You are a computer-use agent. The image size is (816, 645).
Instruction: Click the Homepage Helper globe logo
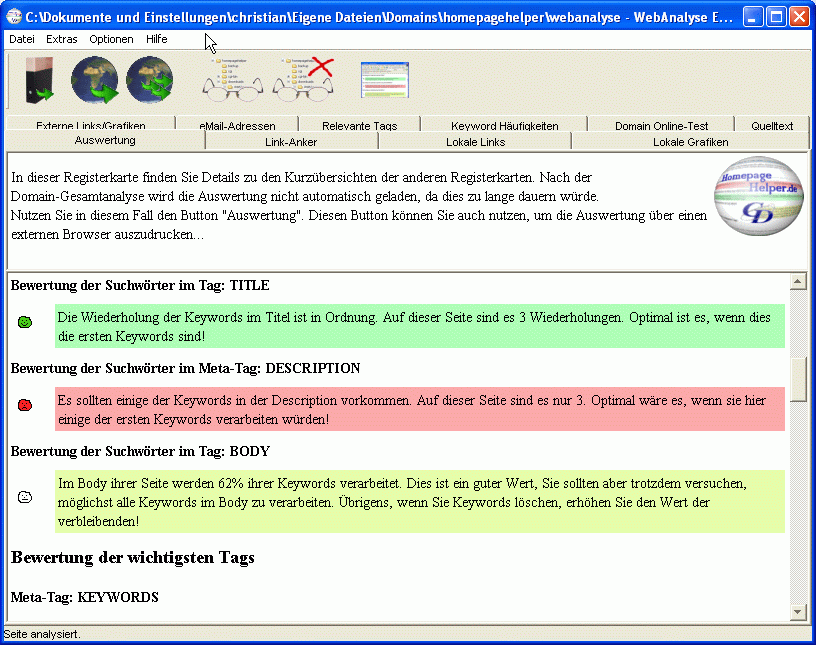pyautogui.click(x=759, y=195)
